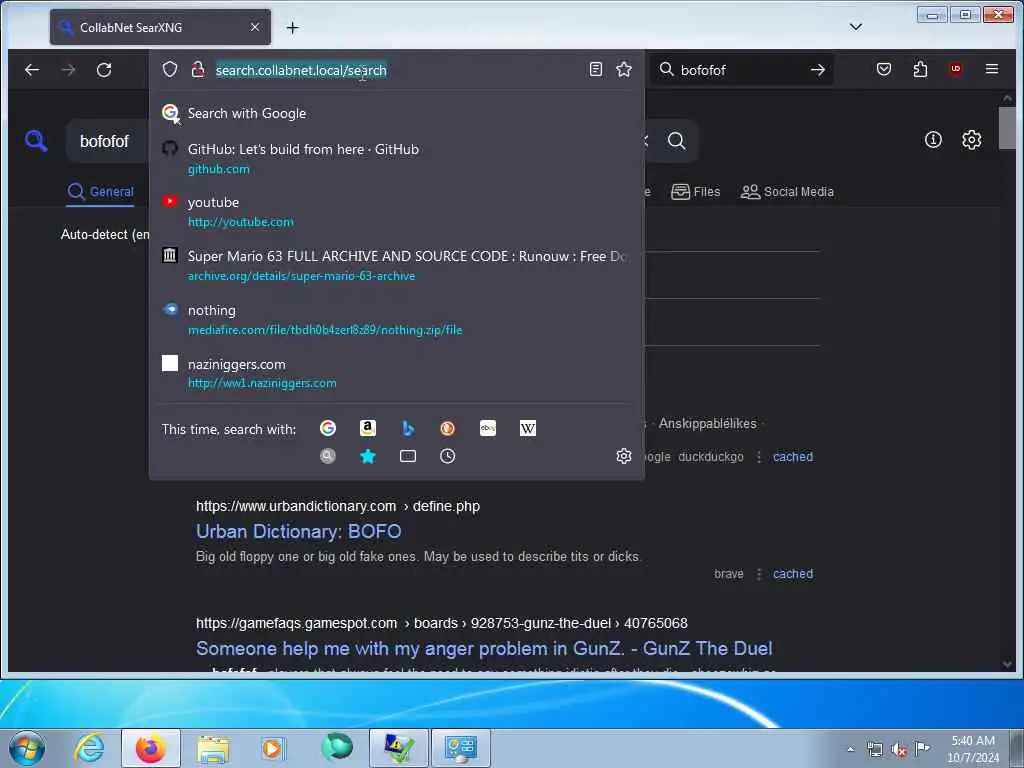Open the Auto-detect language dropdown
Screen dimensions: 1024x768
(x=104, y=234)
